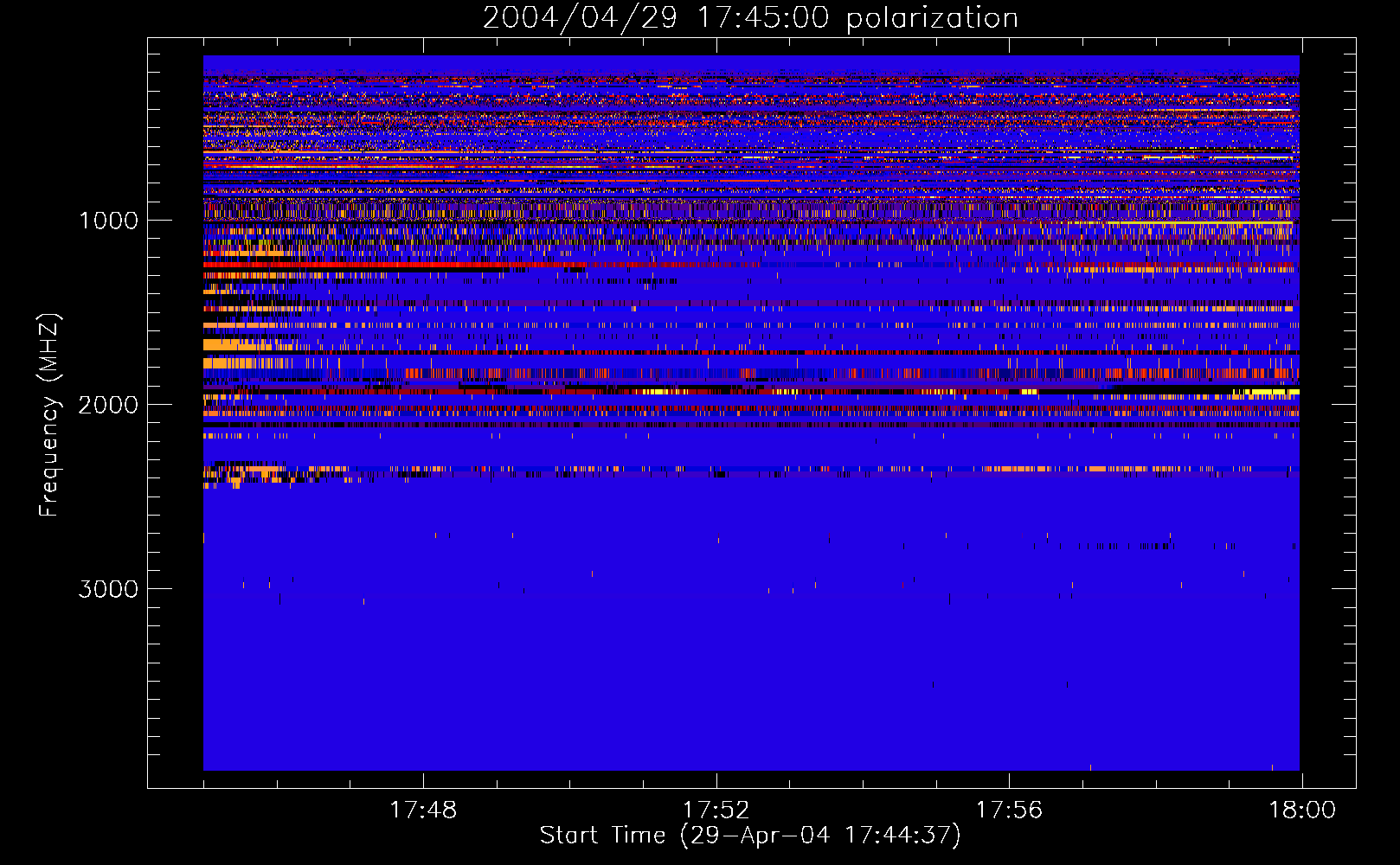Click the 17:48 time tick label
Image resolution: width=1400 pixels, height=865 pixels.
[423, 811]
